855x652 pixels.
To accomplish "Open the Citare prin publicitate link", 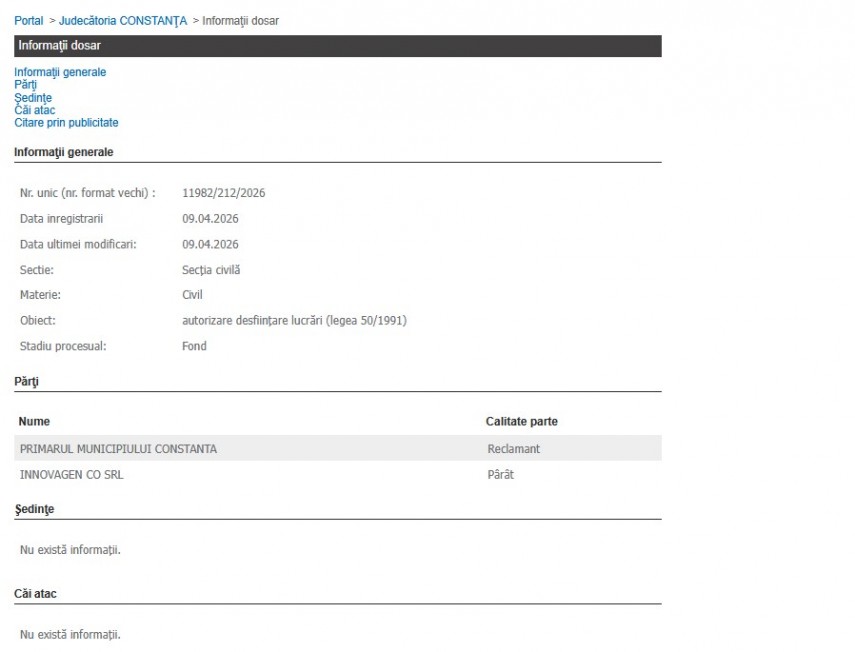I will [x=66, y=123].
